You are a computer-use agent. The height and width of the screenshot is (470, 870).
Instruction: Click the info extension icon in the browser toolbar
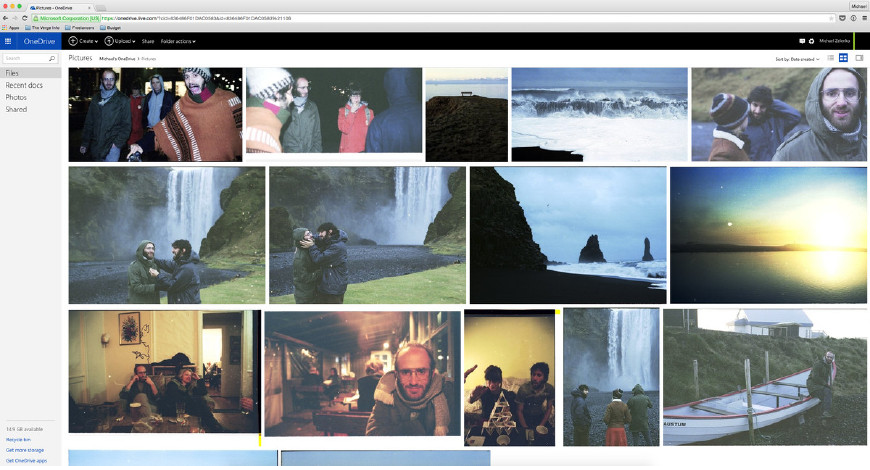coord(853,18)
